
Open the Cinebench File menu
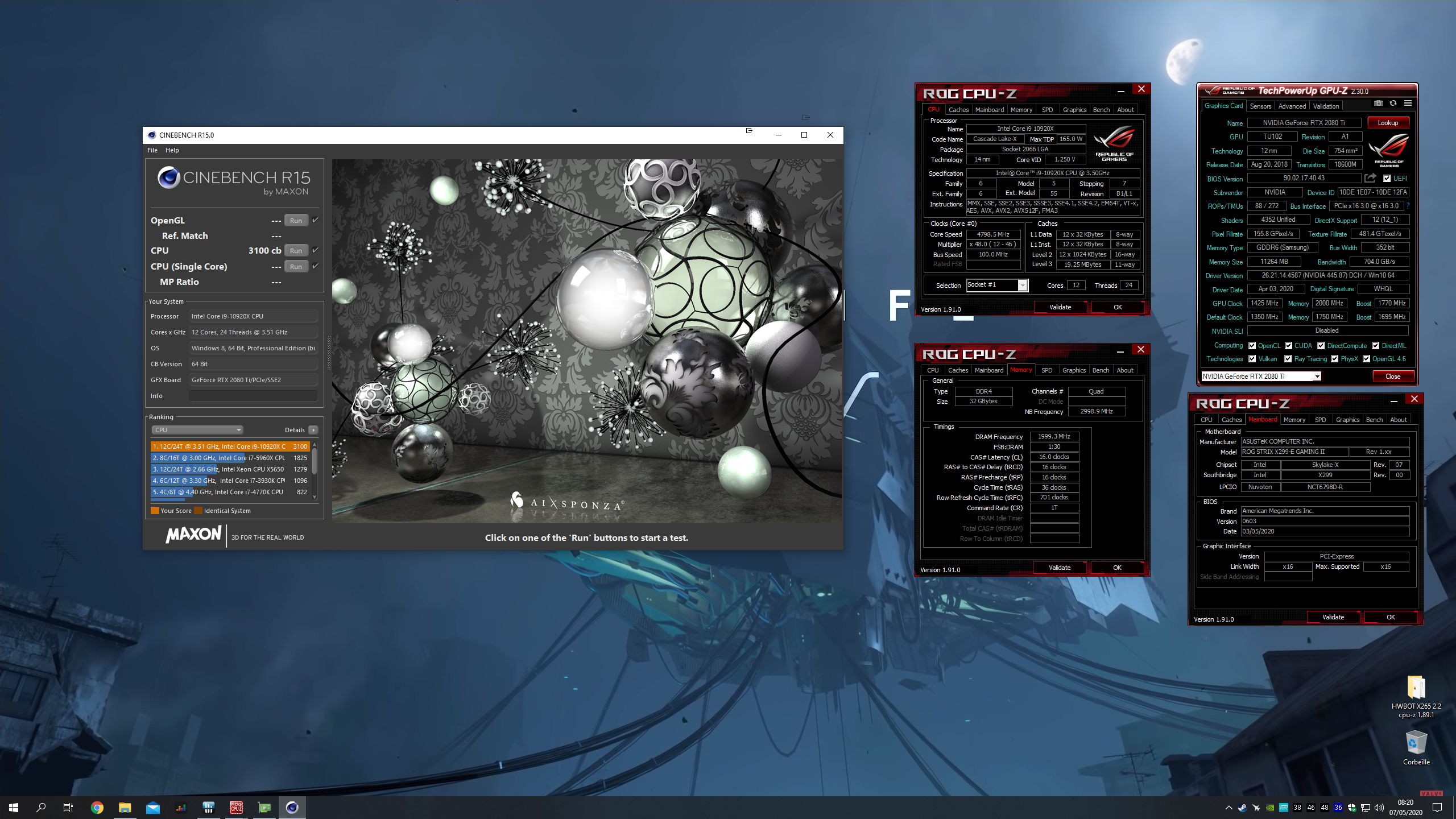[x=152, y=150]
